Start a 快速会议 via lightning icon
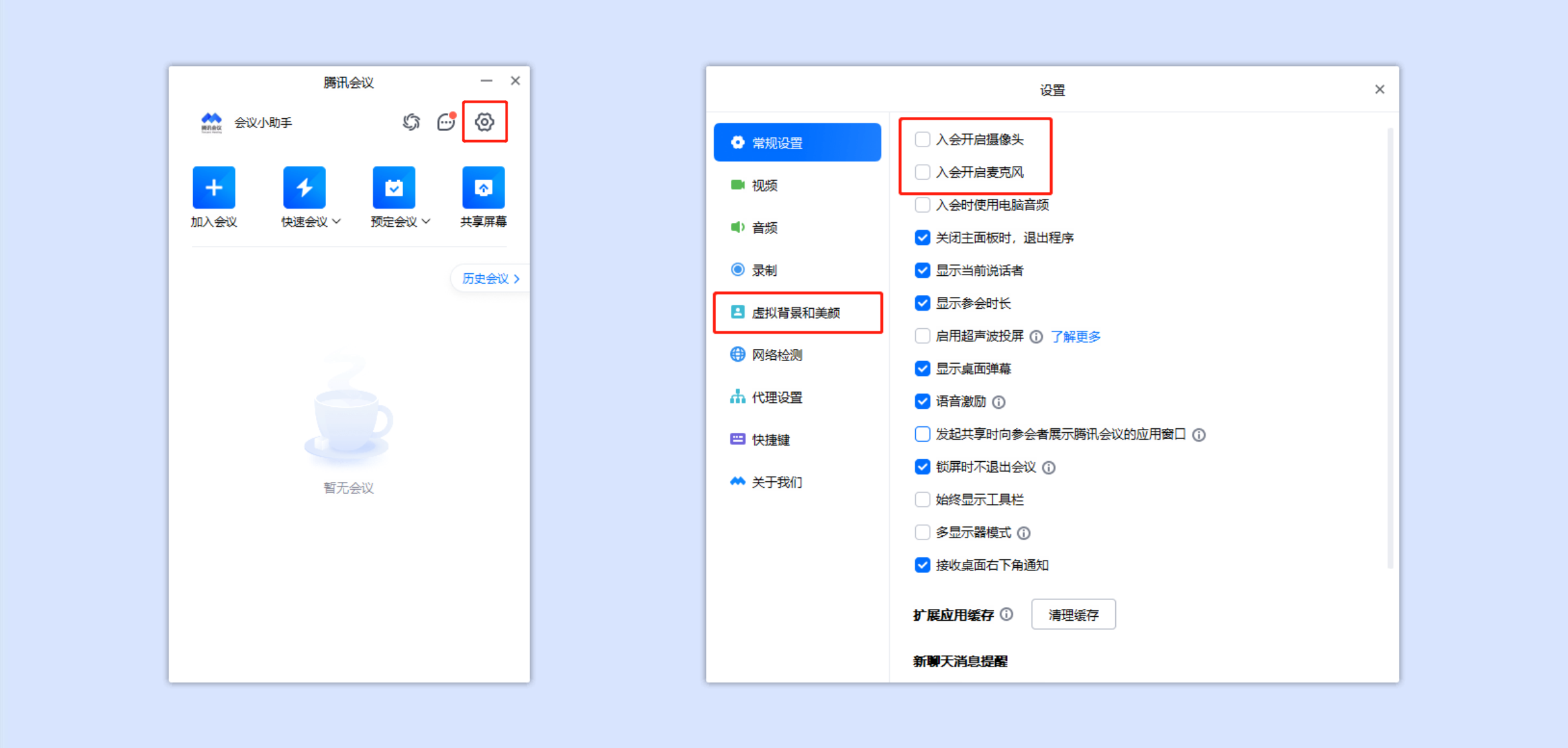 tap(304, 187)
